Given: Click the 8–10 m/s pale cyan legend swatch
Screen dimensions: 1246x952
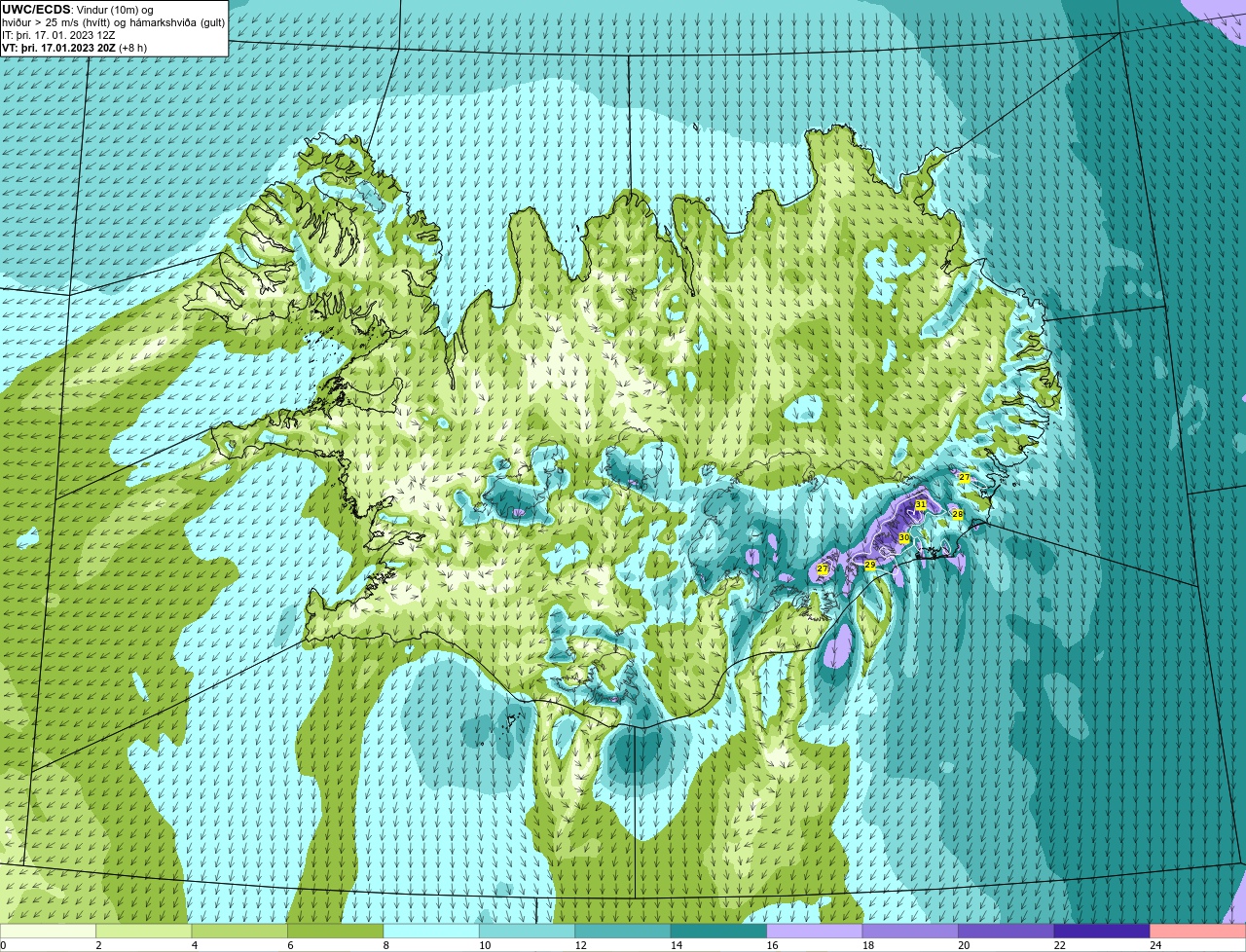Looking at the screenshot, I should [x=431, y=931].
